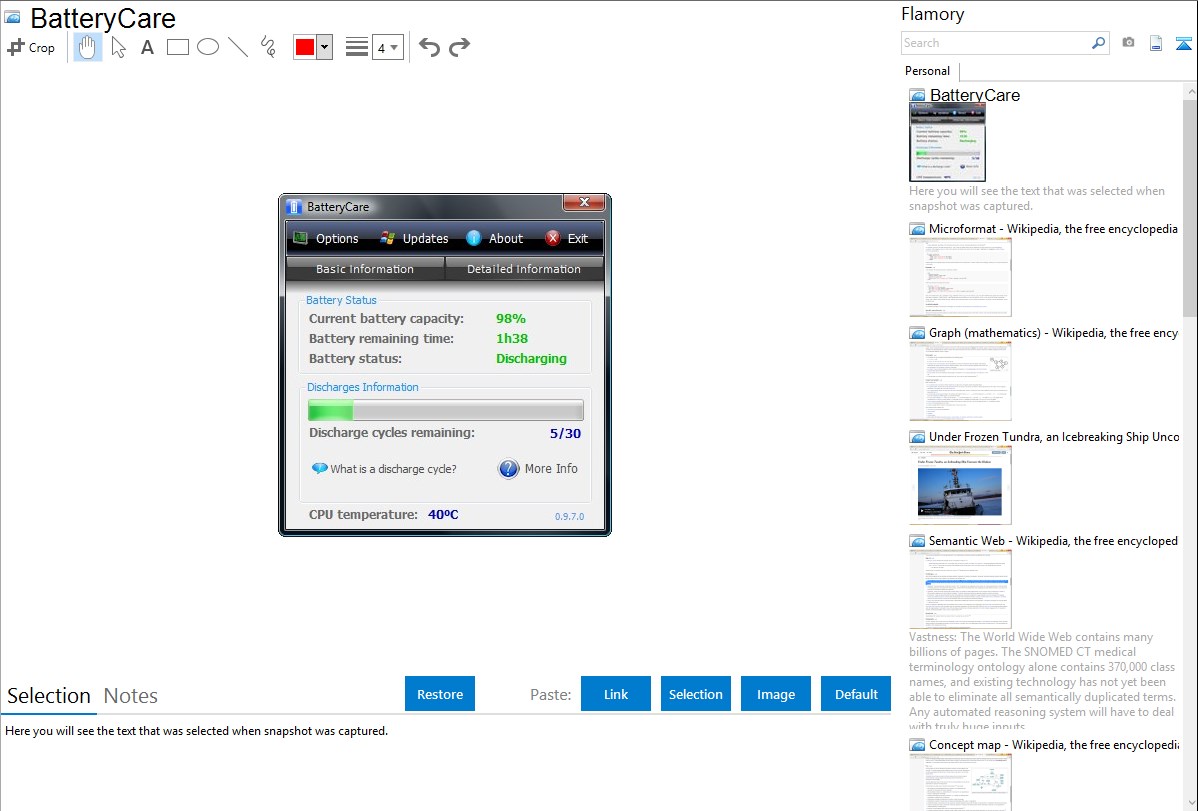The width and height of the screenshot is (1198, 811).
Task: Close the BatteryCare window with the red X
Action: tap(584, 203)
